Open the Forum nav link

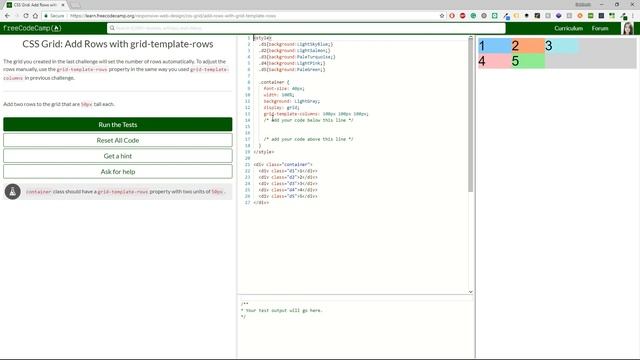pyautogui.click(x=600, y=28)
